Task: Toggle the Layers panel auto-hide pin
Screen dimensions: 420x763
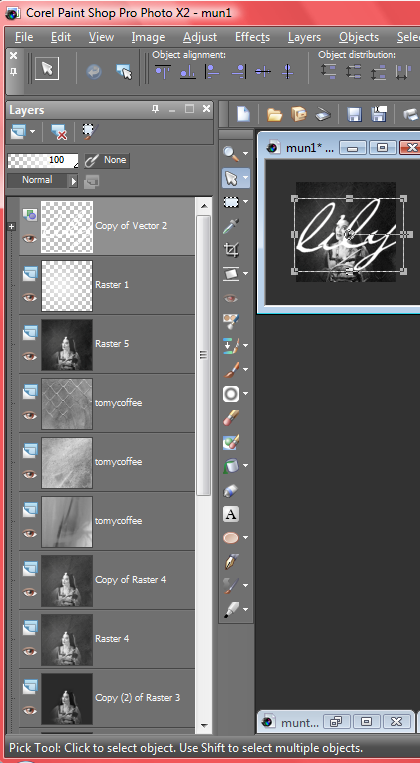Action: (155, 109)
